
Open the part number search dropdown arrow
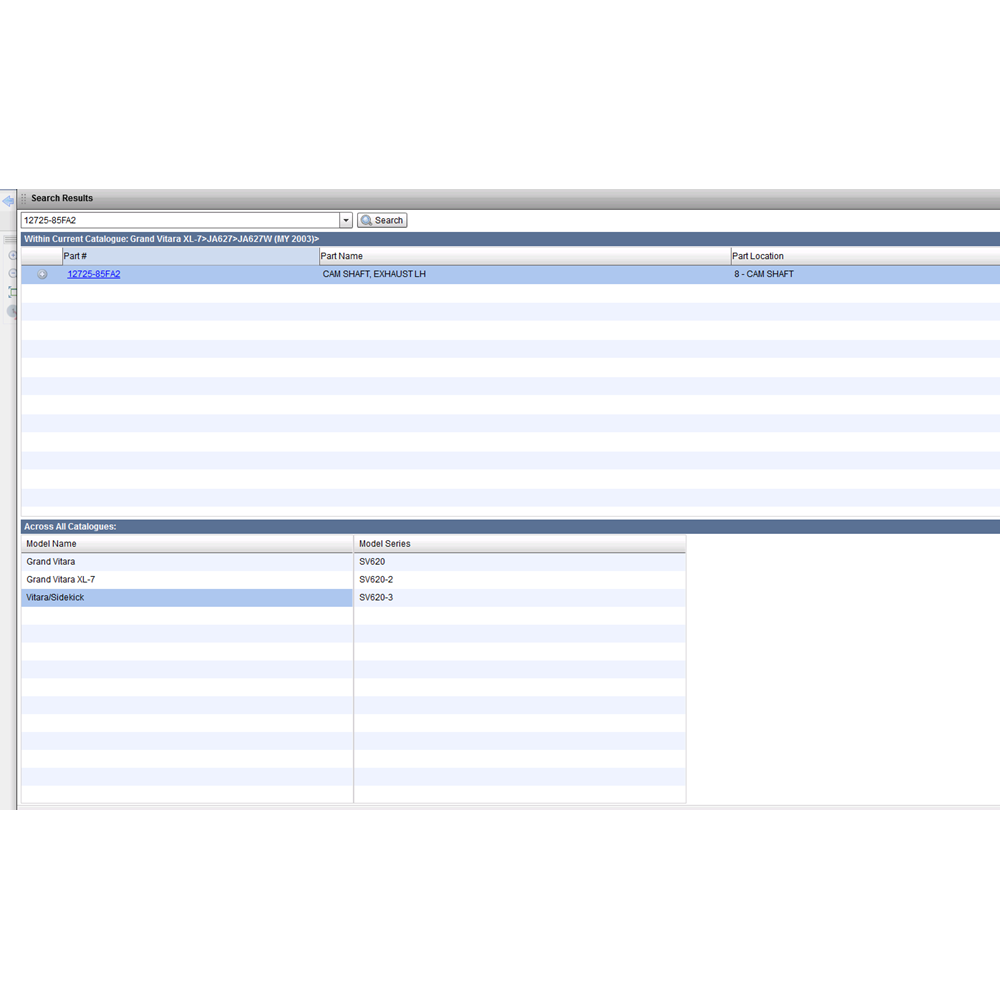(346, 220)
